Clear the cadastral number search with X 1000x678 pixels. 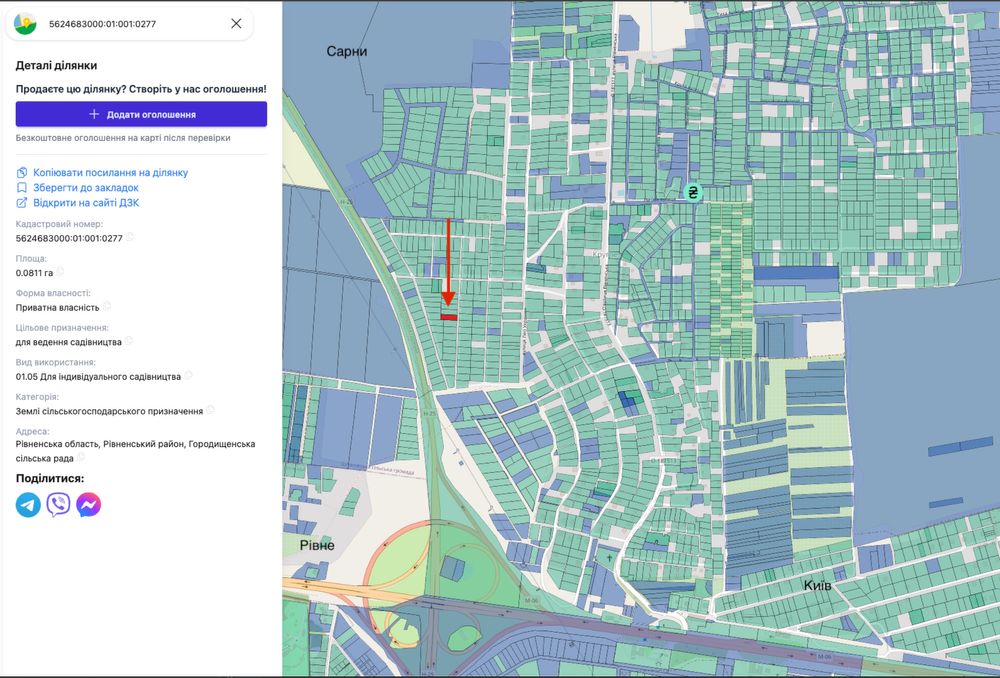point(236,23)
